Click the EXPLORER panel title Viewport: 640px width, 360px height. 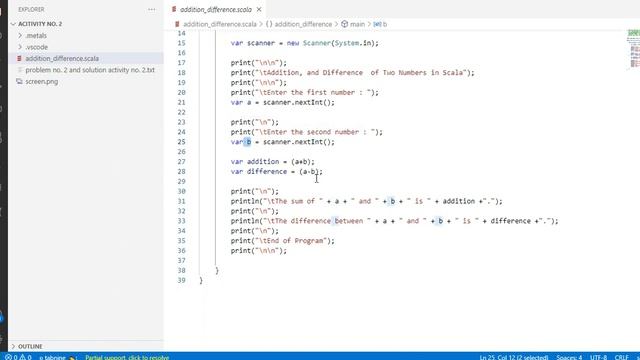tap(31, 9)
